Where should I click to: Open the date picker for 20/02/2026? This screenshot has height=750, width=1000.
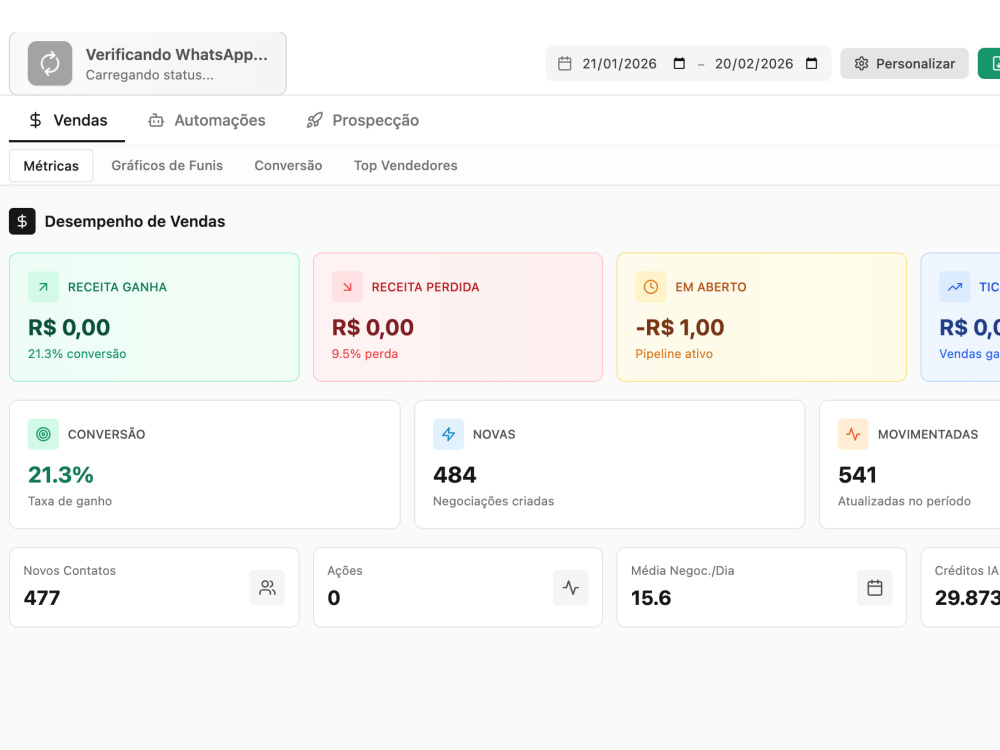[811, 64]
